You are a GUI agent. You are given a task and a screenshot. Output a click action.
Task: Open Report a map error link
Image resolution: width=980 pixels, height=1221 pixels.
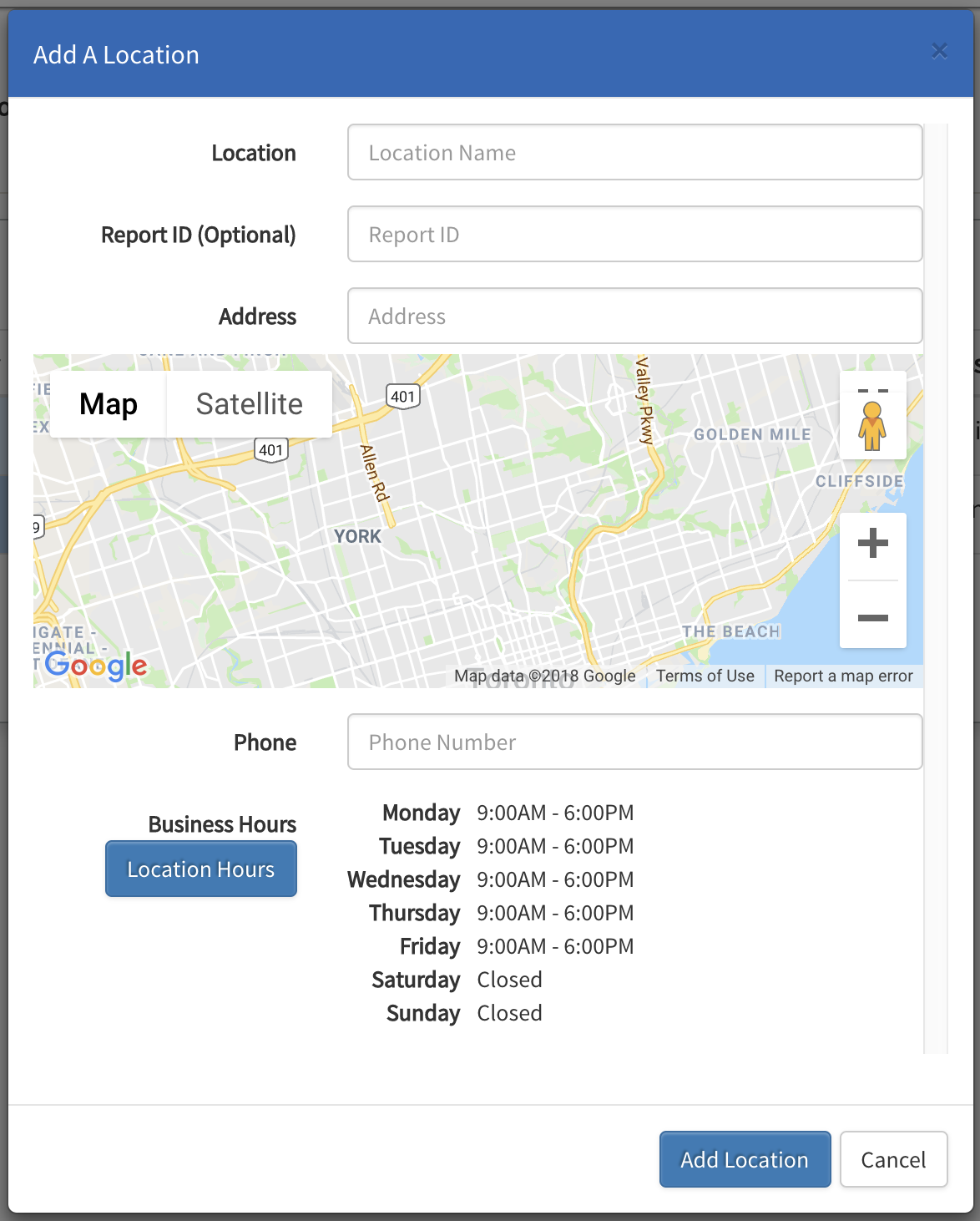[843, 676]
